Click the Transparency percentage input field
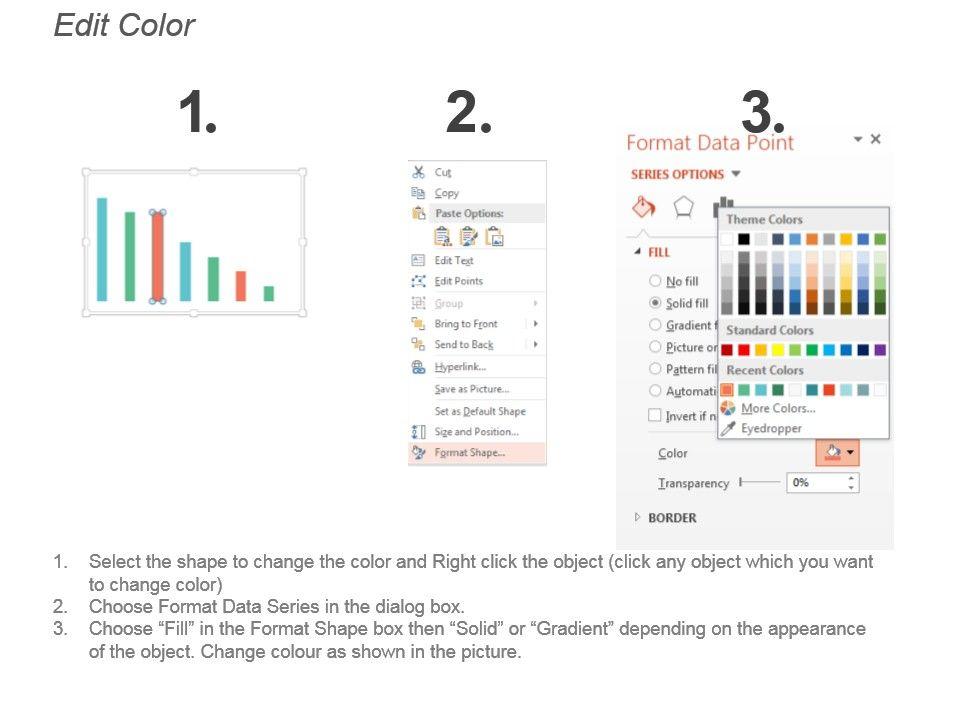 [x=815, y=482]
